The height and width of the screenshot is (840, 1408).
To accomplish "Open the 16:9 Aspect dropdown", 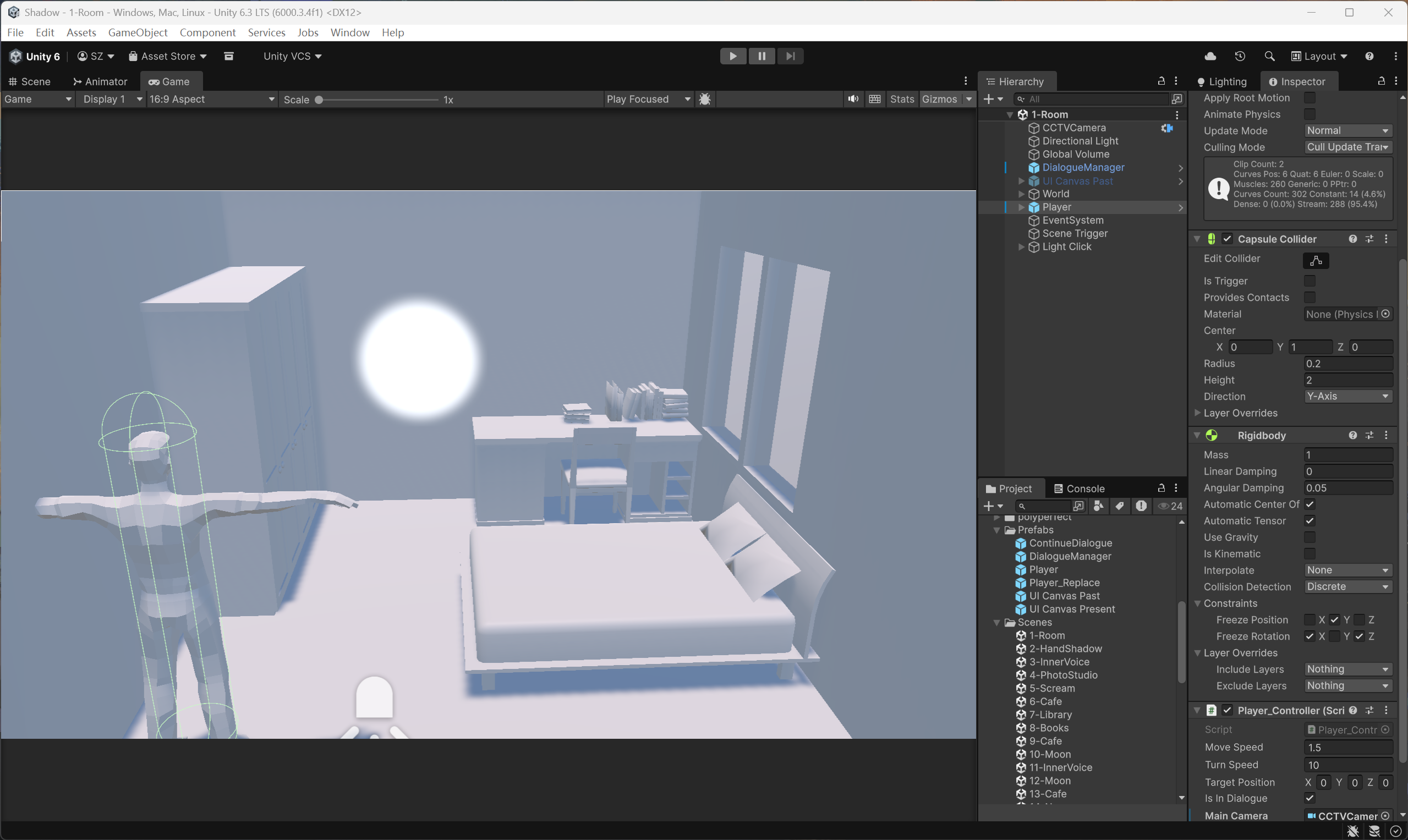I will pyautogui.click(x=212, y=99).
